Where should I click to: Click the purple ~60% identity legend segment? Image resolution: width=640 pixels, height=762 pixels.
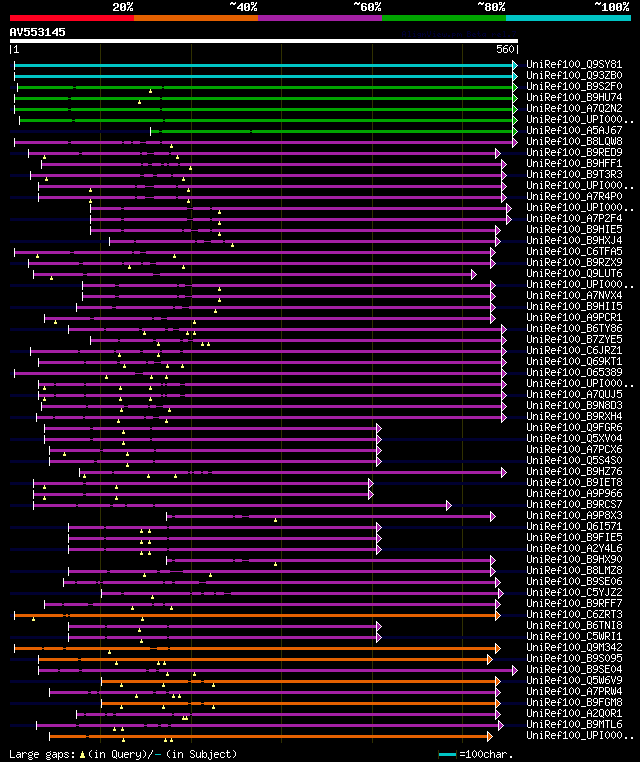click(320, 18)
